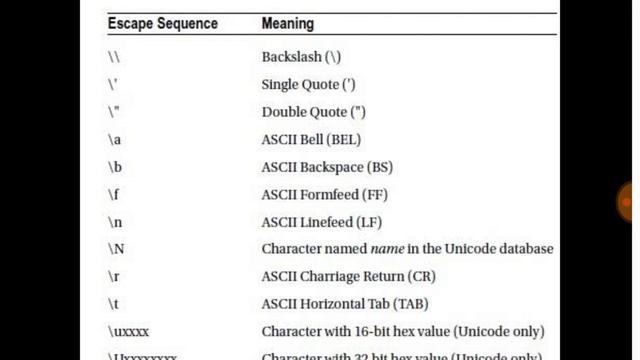
Task: Click the '16-bit hex value' description
Action: click(x=403, y=331)
